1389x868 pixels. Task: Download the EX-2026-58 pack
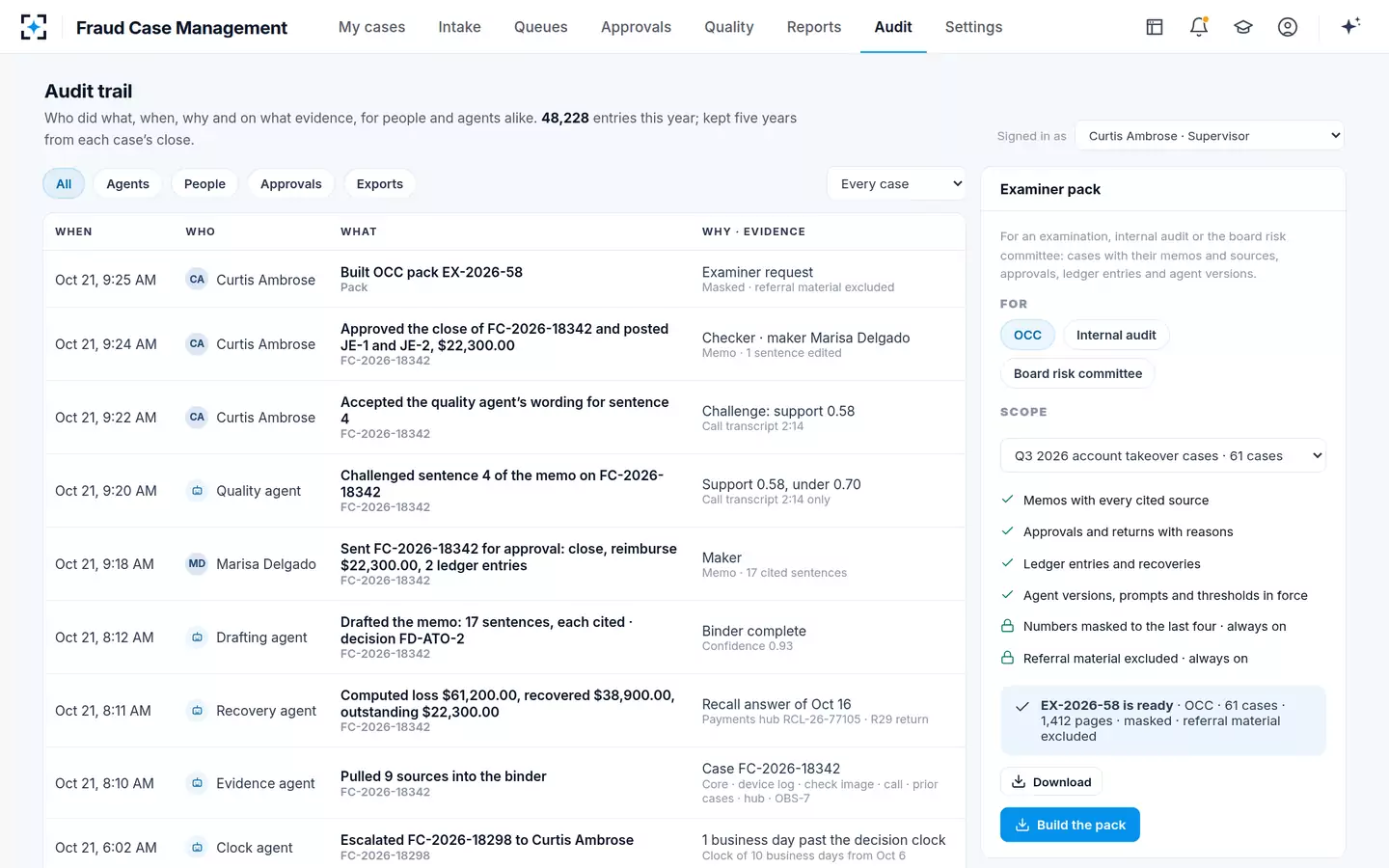point(1051,782)
